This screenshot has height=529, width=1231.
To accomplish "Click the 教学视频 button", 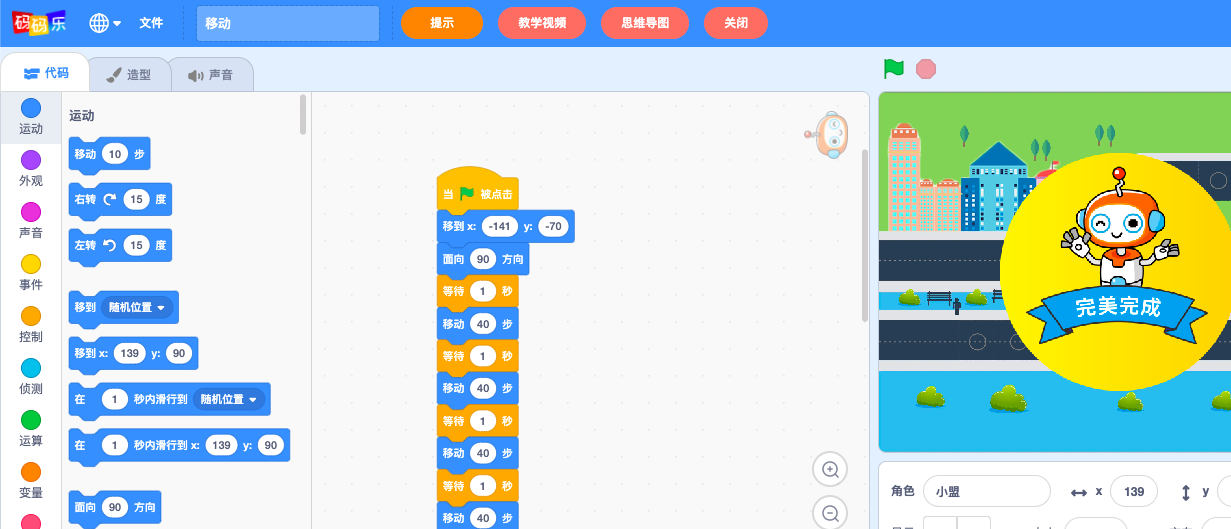I will coord(543,23).
